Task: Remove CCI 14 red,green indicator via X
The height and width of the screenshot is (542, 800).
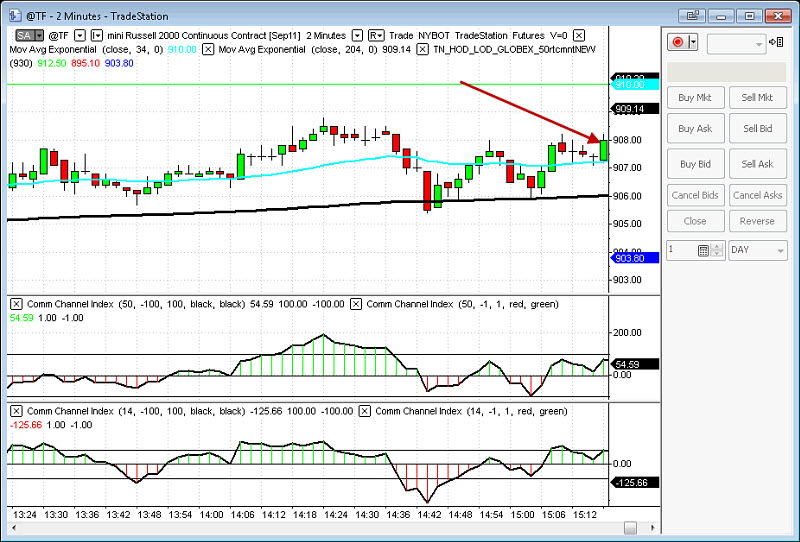Action: [364, 411]
